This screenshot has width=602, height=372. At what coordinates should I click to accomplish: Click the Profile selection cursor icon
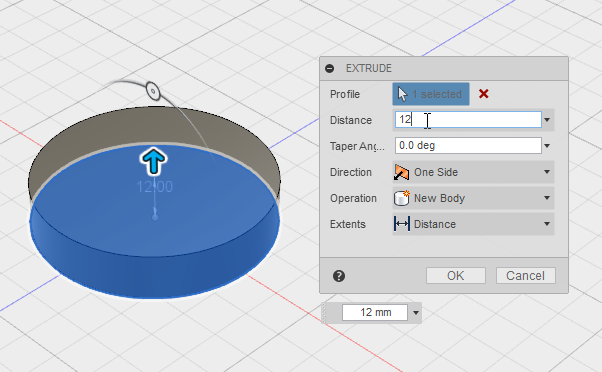(402, 94)
